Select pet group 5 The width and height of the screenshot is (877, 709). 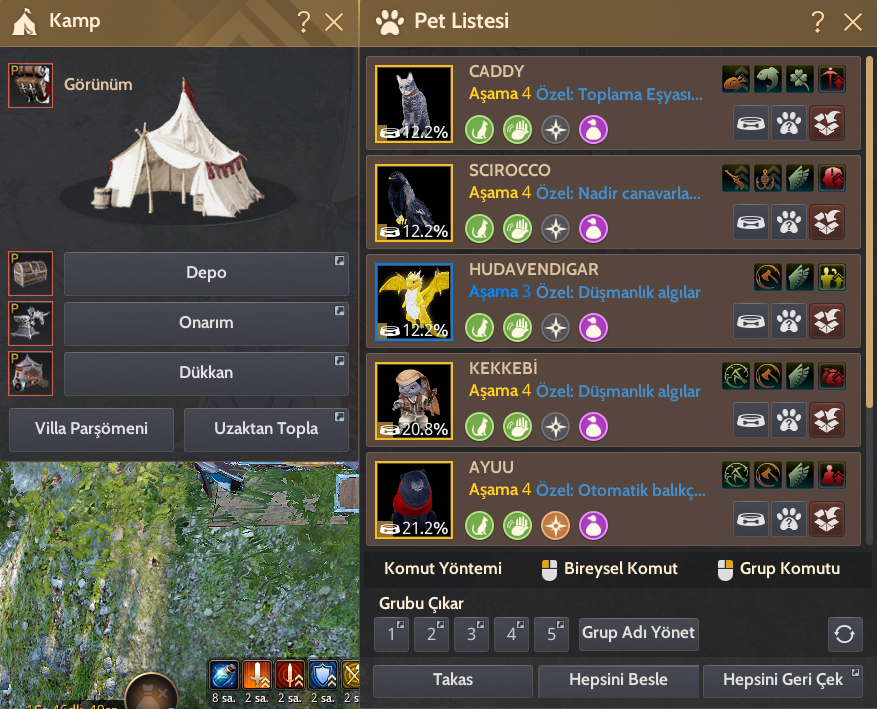pos(551,634)
